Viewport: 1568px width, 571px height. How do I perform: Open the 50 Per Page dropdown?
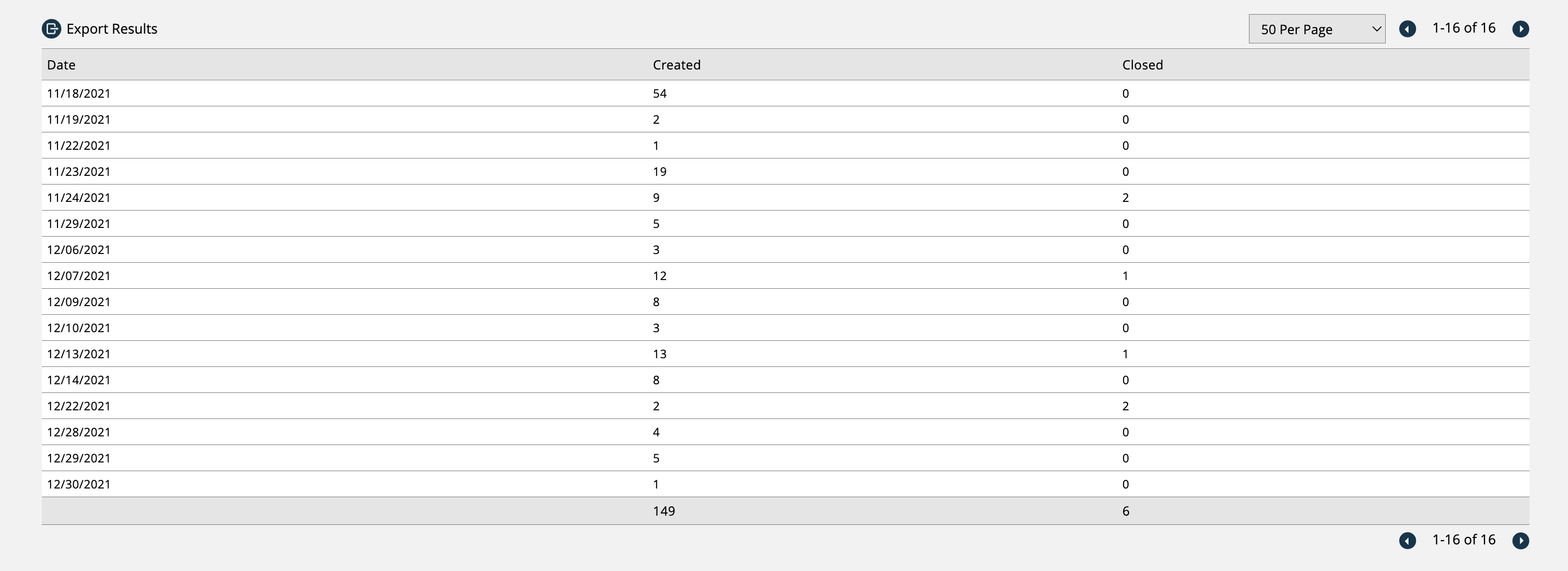pyautogui.click(x=1317, y=29)
